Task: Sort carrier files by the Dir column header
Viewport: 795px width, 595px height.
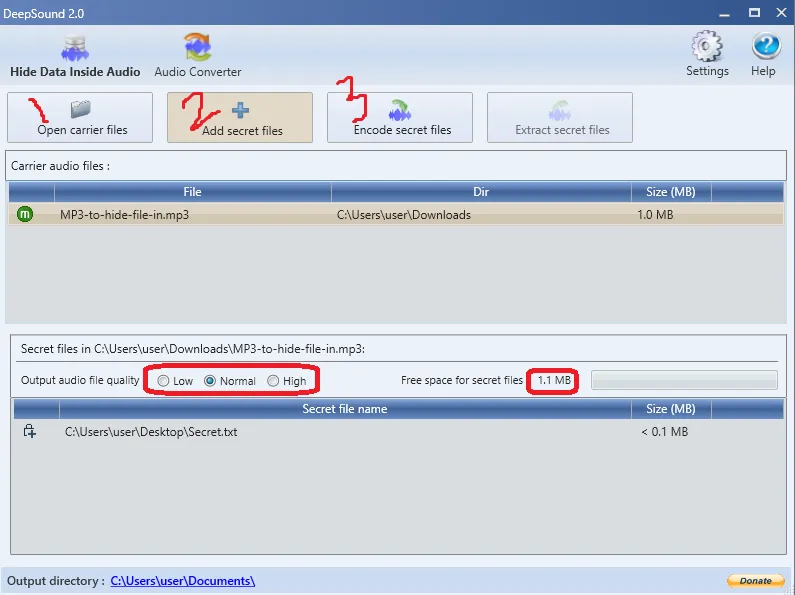Action: (481, 192)
